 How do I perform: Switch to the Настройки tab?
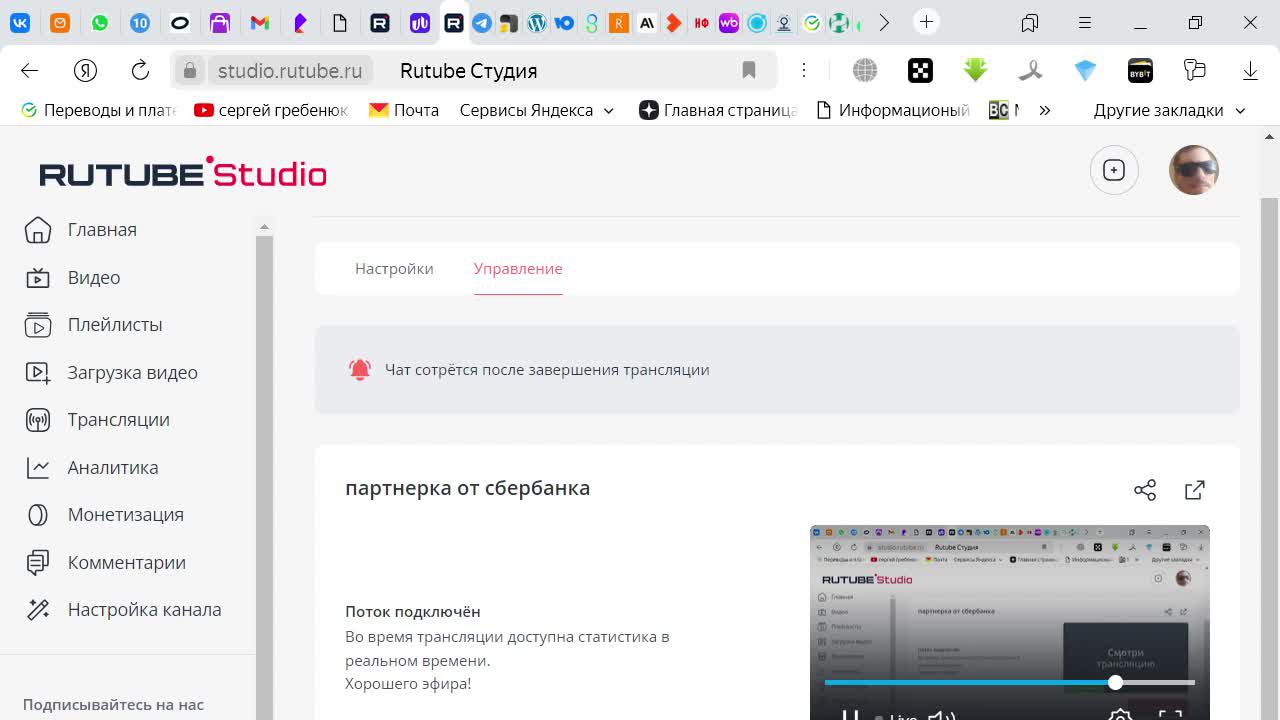pyautogui.click(x=394, y=269)
